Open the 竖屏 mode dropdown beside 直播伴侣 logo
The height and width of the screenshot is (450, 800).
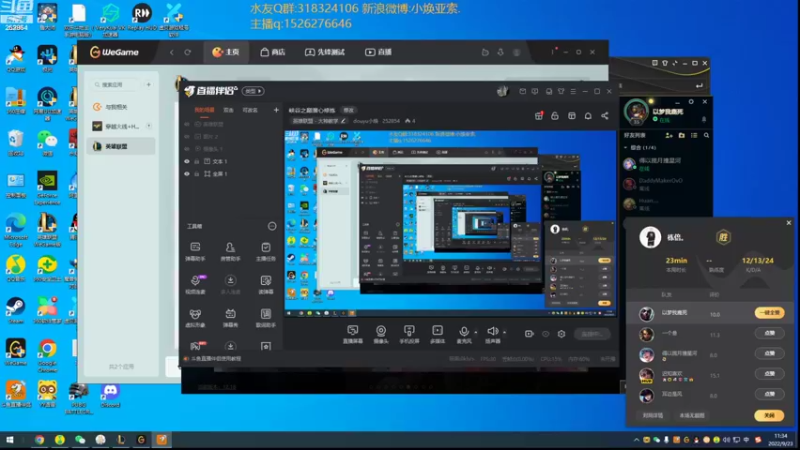[253, 91]
